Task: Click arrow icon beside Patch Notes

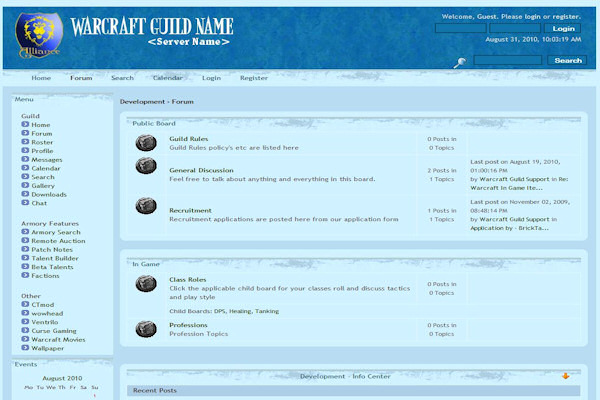Action: pyautogui.click(x=25, y=249)
